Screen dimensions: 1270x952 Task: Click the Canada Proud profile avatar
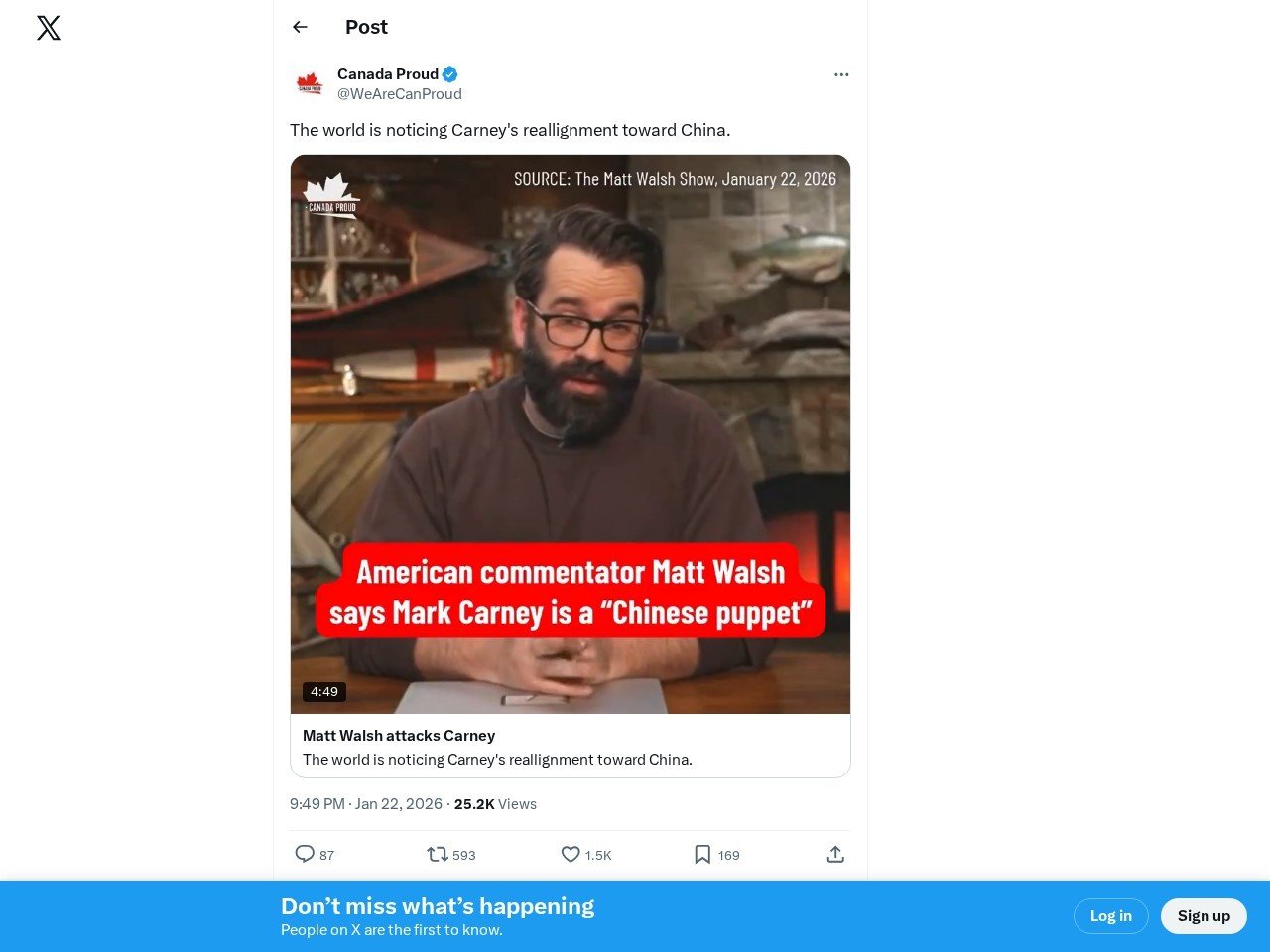pos(310,83)
